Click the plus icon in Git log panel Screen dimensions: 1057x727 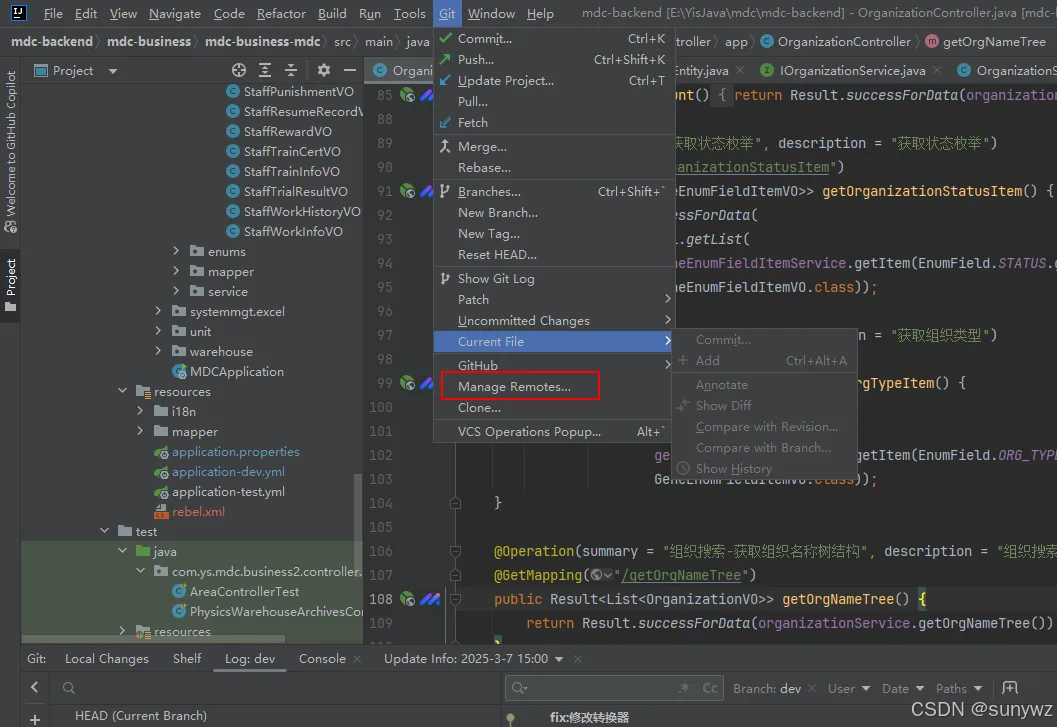[34, 719]
